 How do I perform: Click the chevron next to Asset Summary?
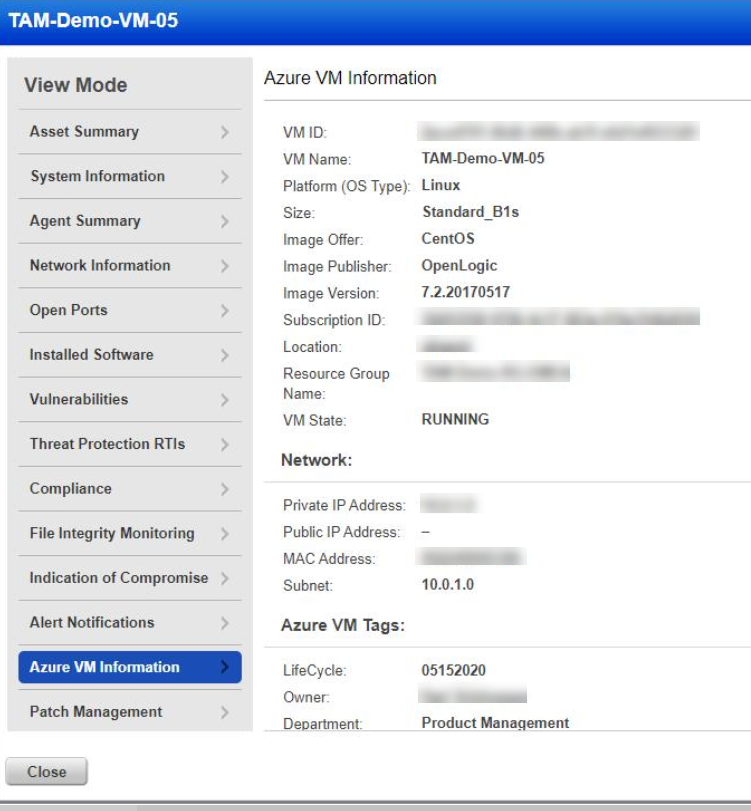point(224,132)
